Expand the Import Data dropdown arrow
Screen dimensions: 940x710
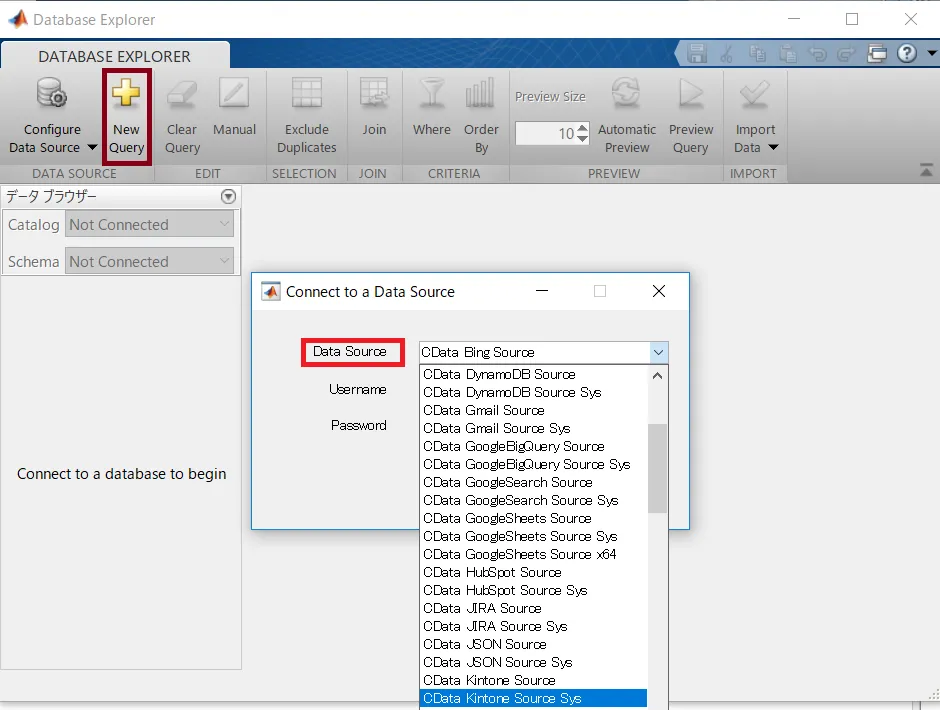click(774, 147)
